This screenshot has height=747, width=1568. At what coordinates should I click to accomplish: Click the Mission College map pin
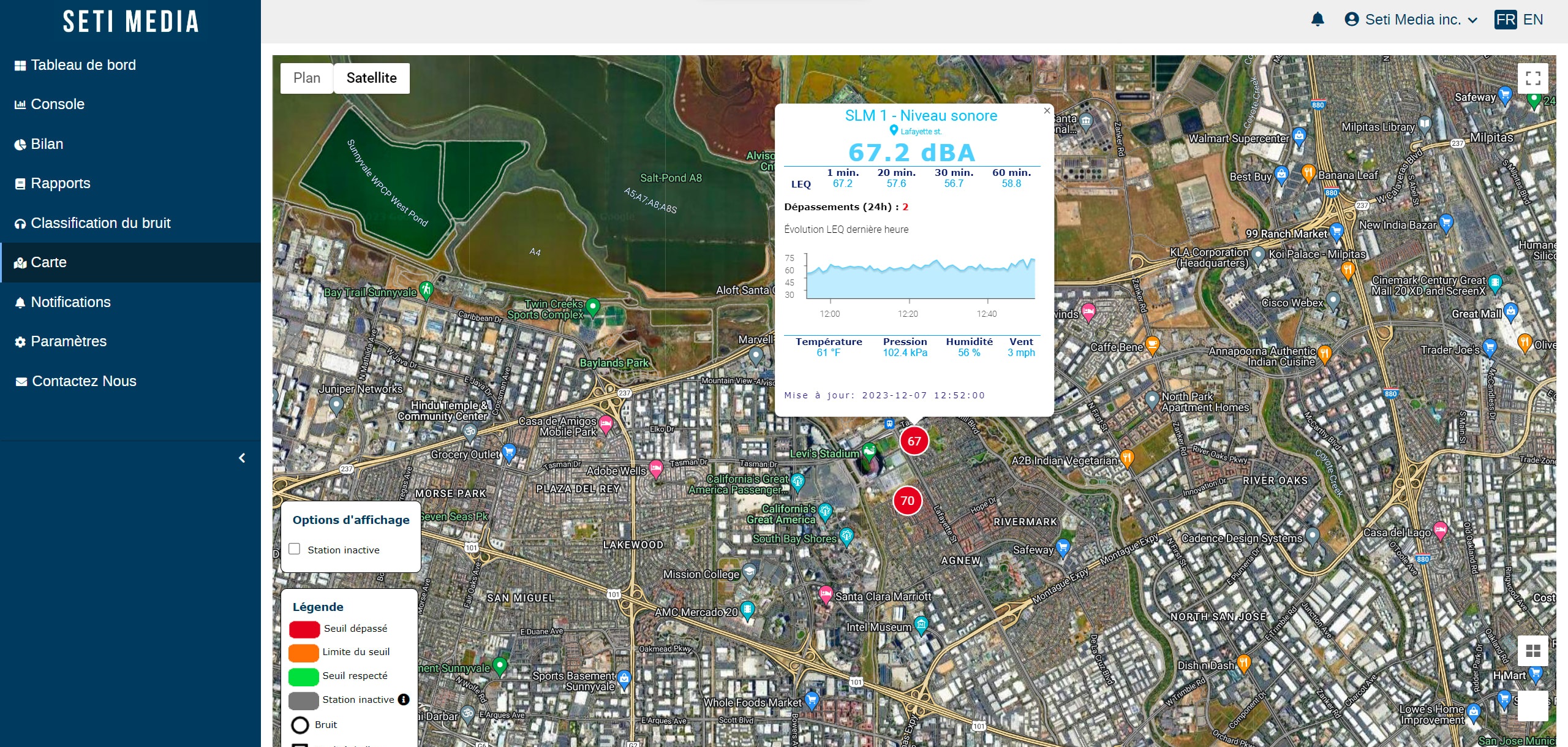coord(749,572)
